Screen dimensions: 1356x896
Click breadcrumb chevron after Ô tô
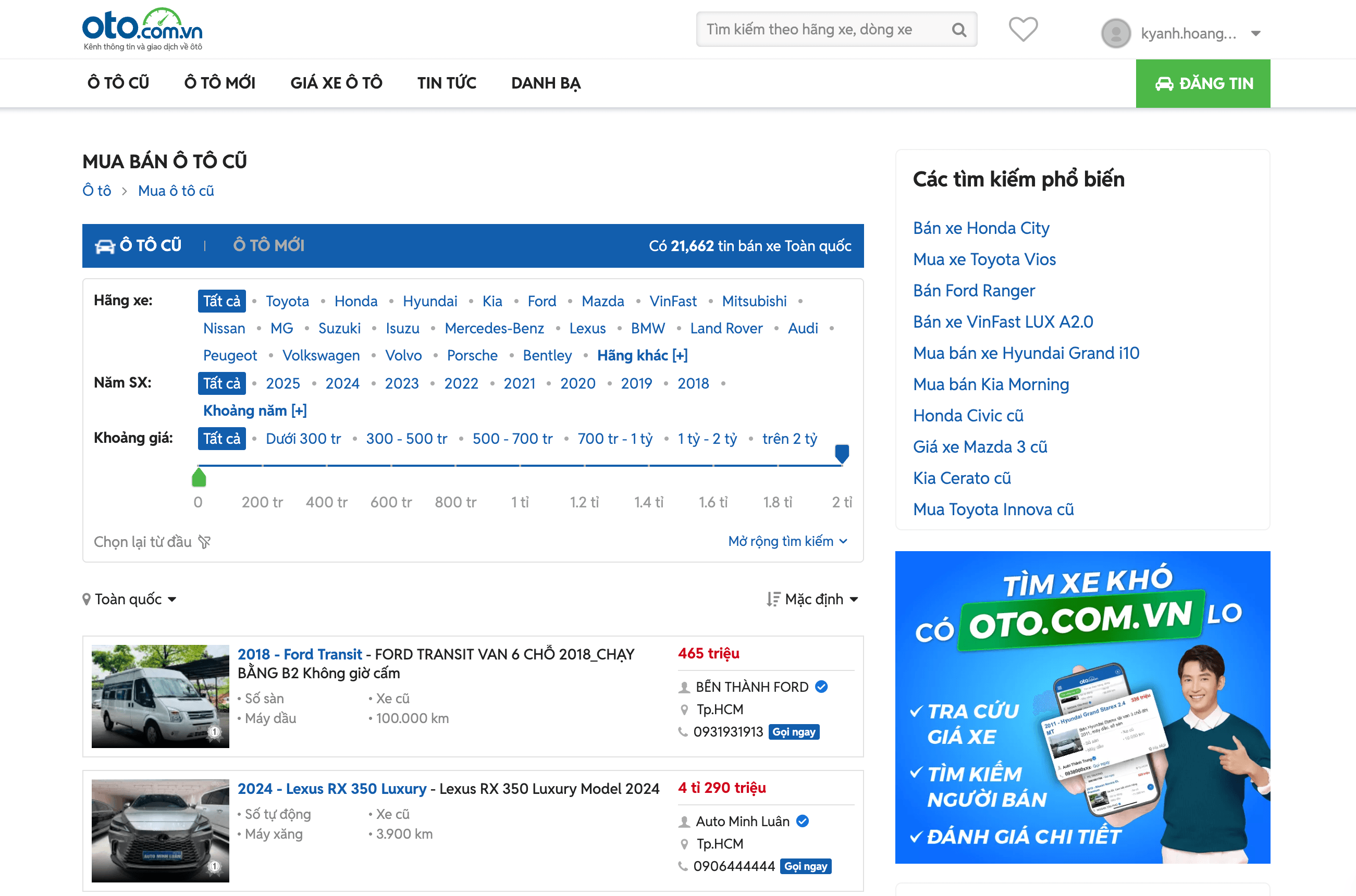124,191
